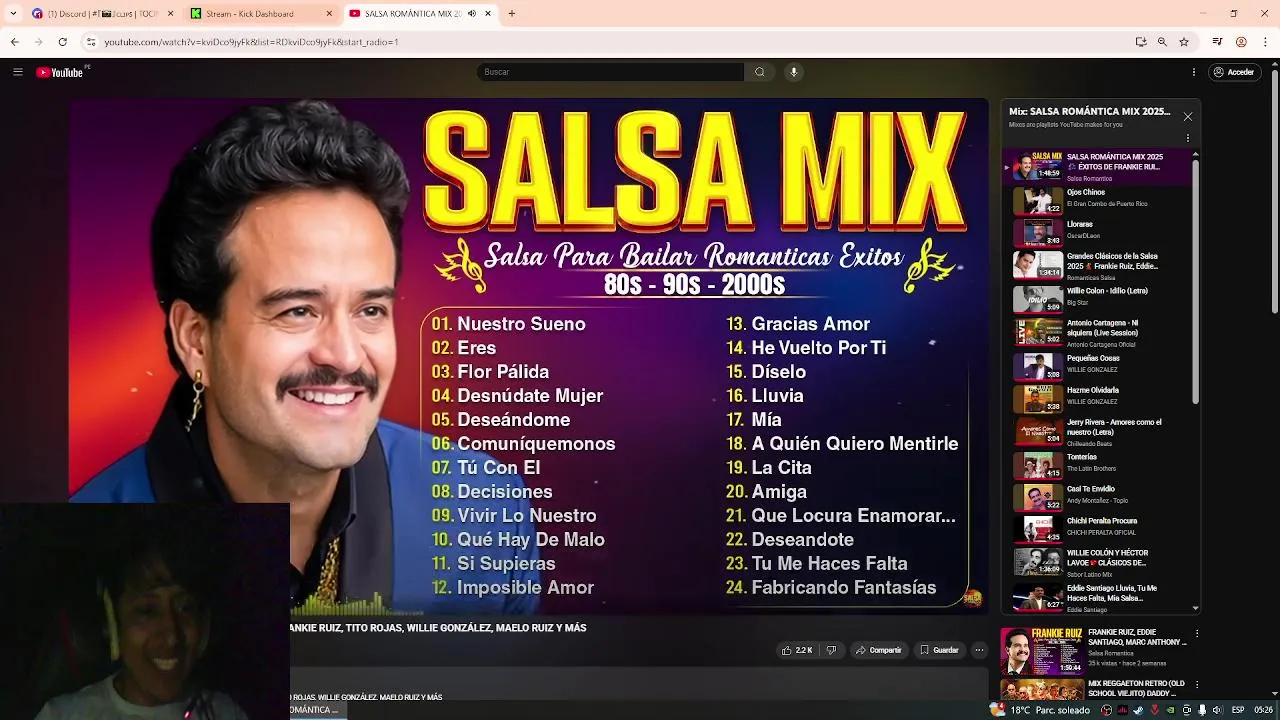
Task: Open the 05:26 clock in taskbar
Action: (1264, 710)
